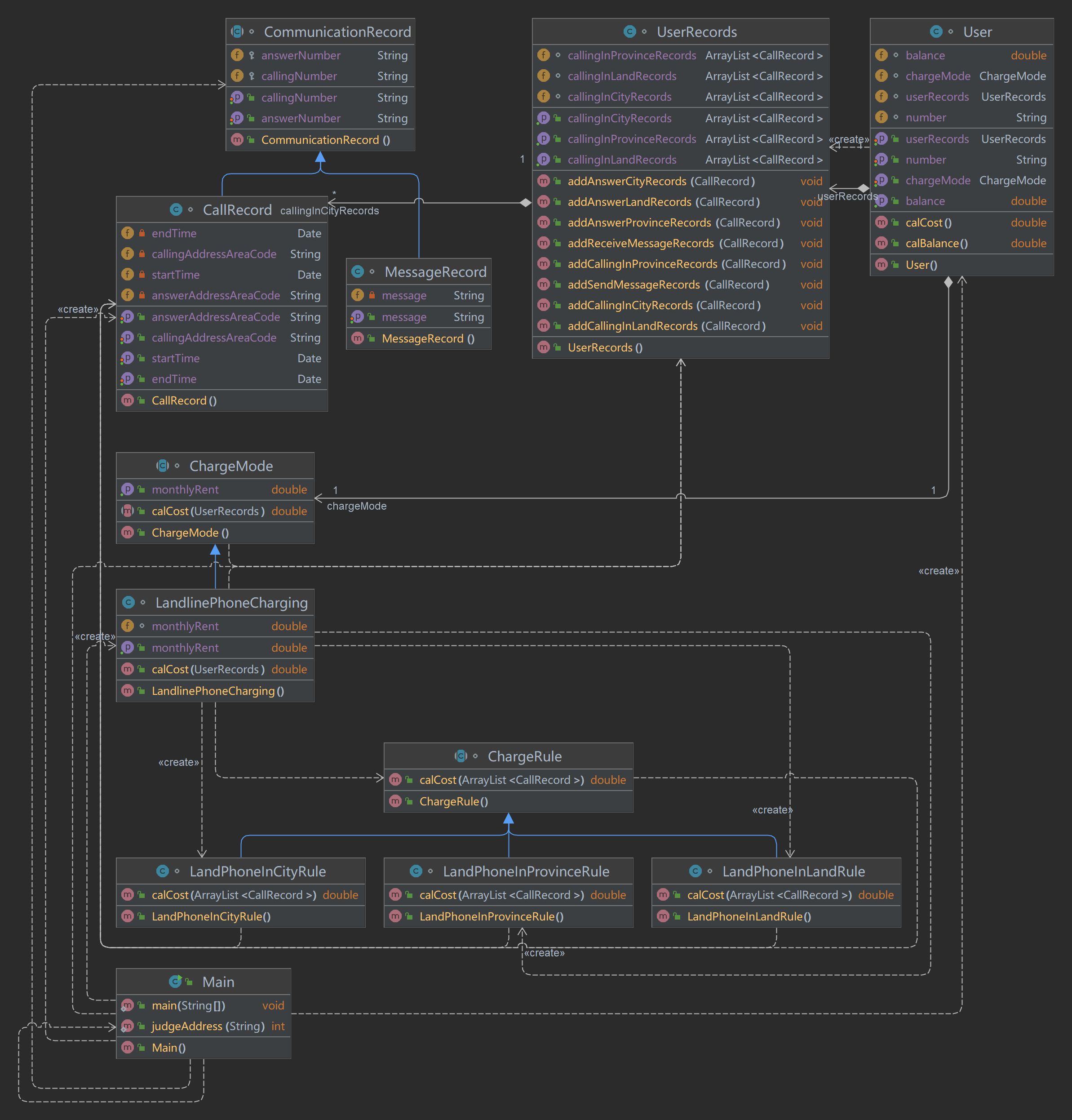Click property icon beside monthlyRent in ChargeMode
The image size is (1072, 1120).
click(127, 490)
